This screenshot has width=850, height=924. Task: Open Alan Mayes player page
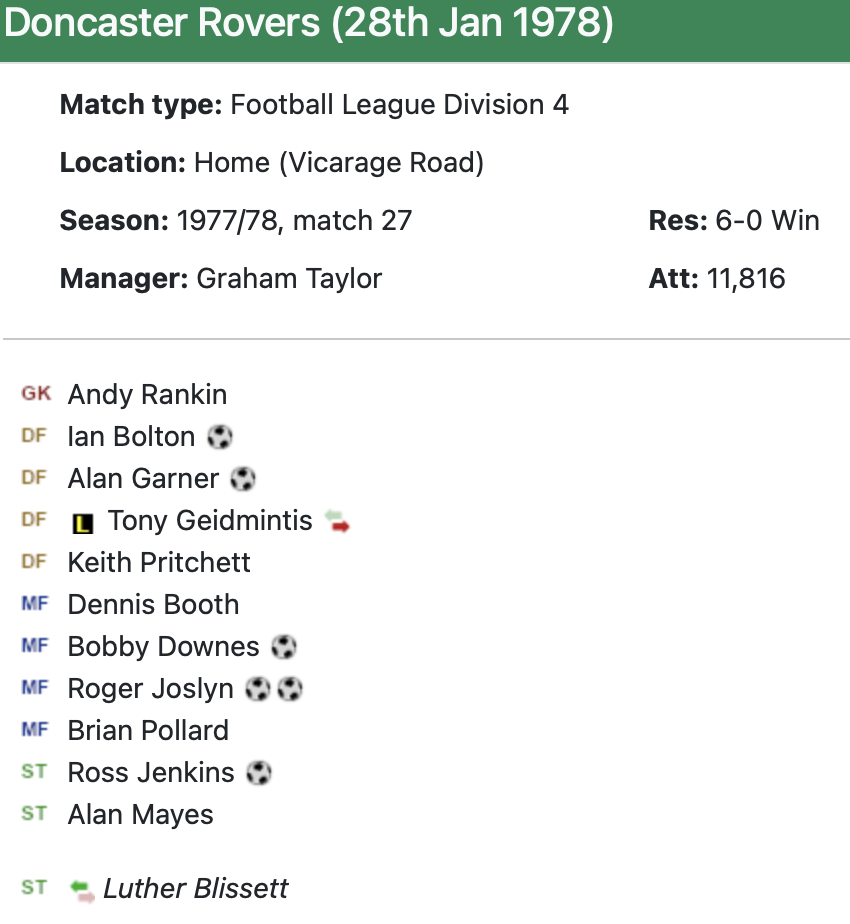[x=140, y=815]
